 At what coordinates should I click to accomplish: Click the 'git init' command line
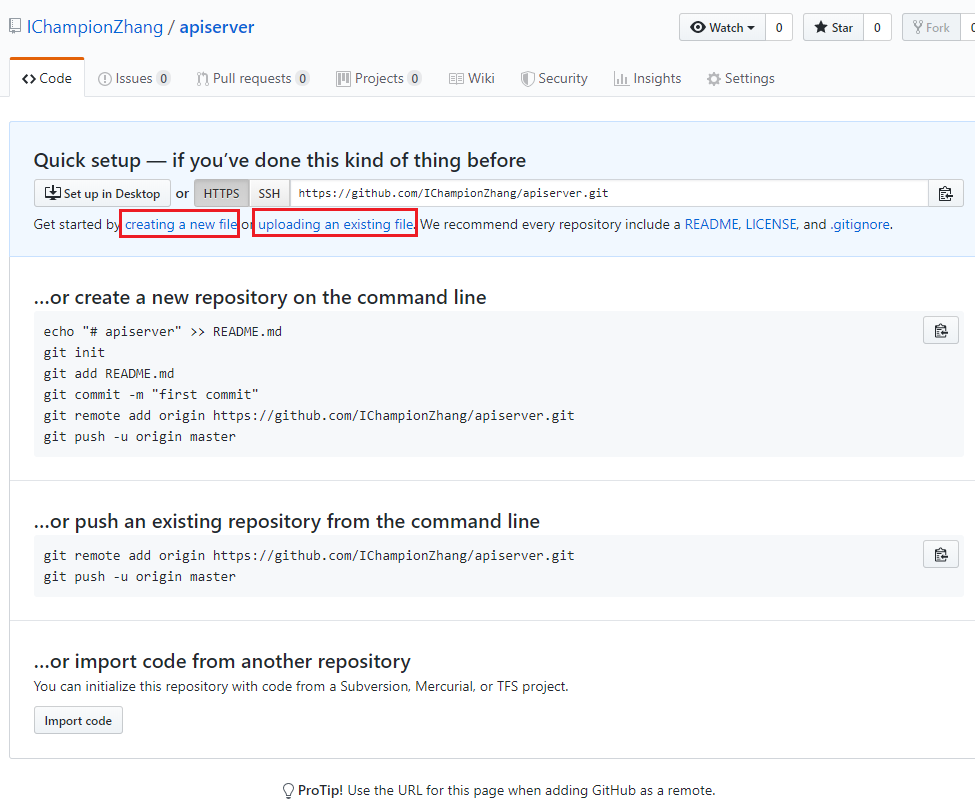[x=74, y=353]
